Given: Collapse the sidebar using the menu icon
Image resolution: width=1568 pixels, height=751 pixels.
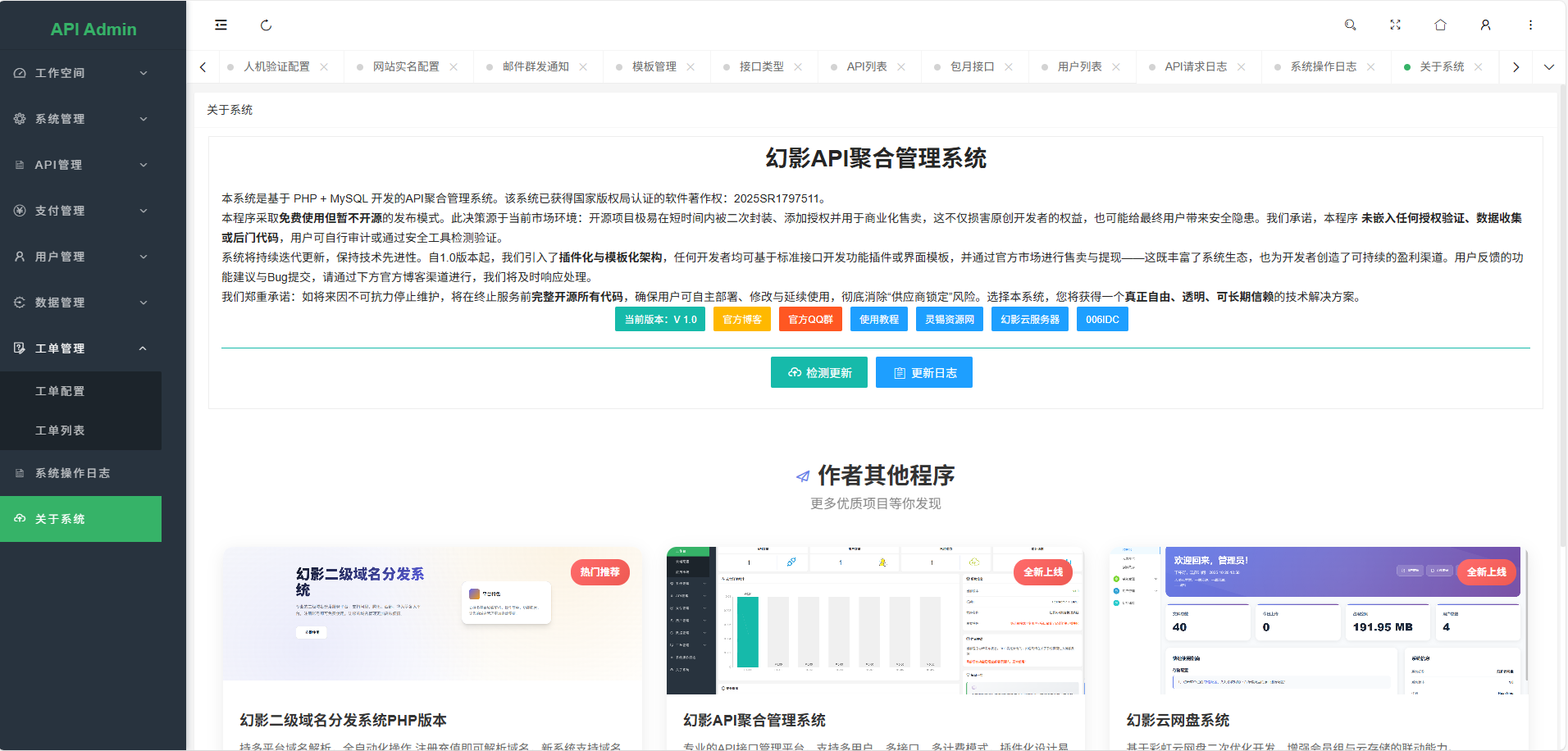Looking at the screenshot, I should click(x=220, y=25).
